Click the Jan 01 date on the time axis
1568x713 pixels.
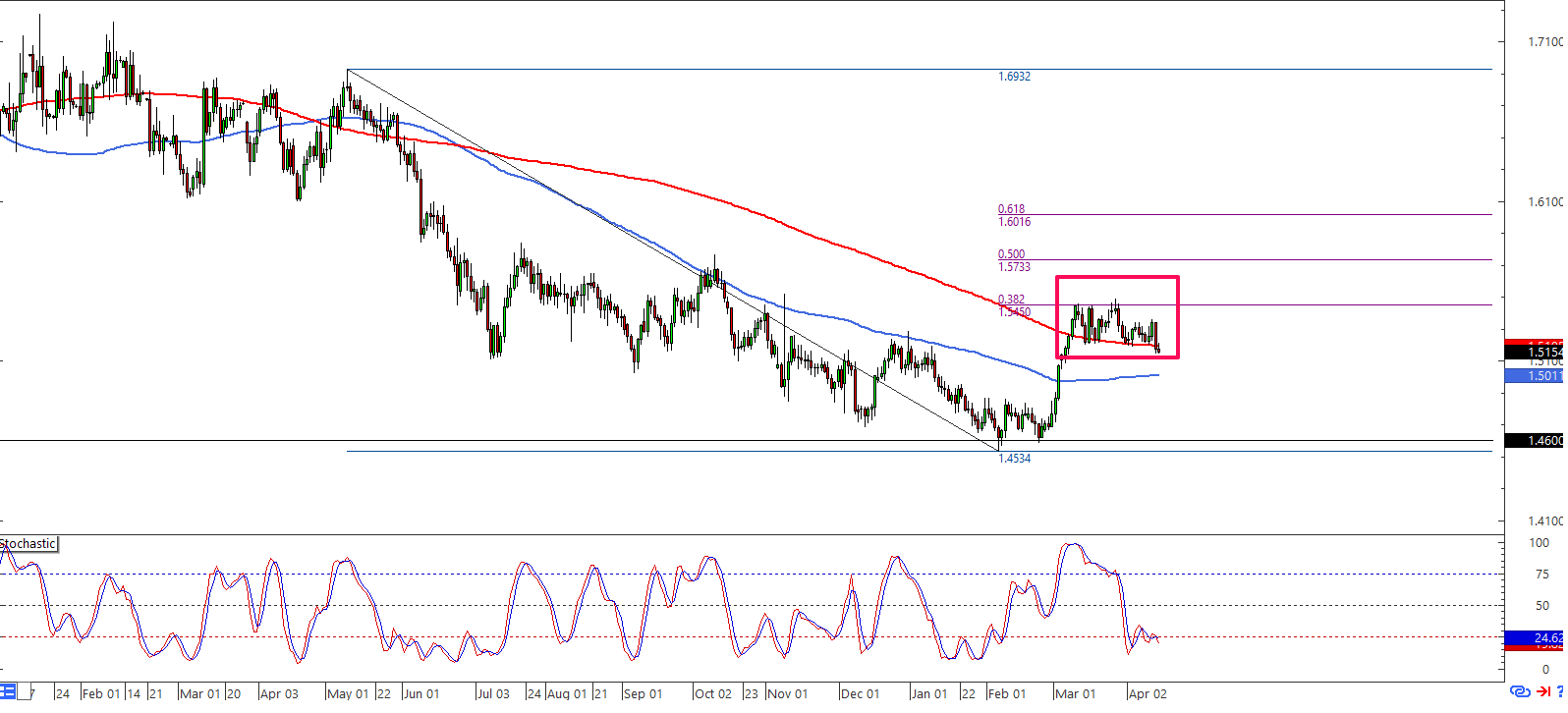coord(929,693)
